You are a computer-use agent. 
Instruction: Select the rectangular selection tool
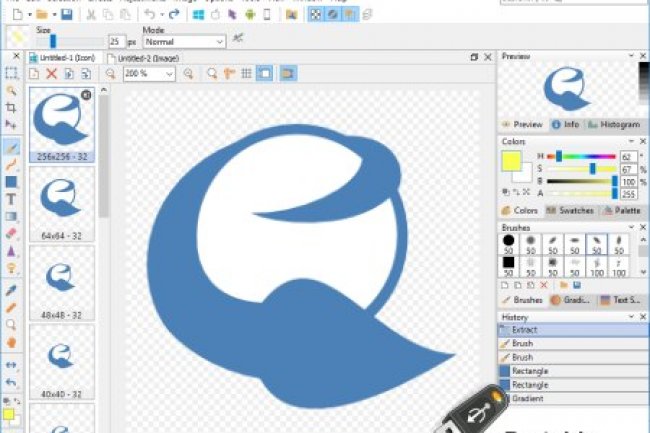pyautogui.click(x=11, y=73)
